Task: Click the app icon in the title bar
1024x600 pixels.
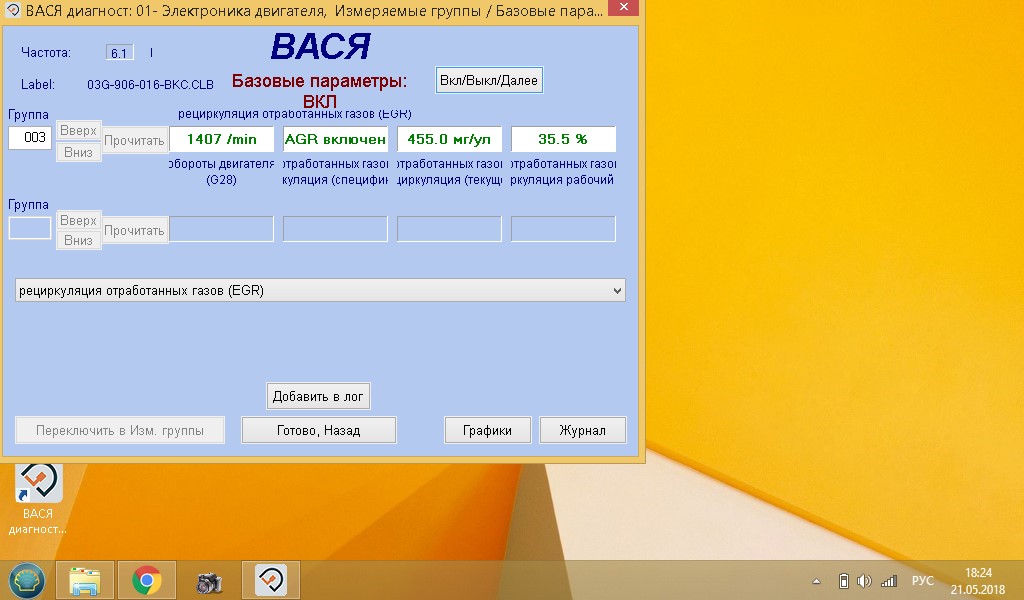Action: click(x=12, y=10)
